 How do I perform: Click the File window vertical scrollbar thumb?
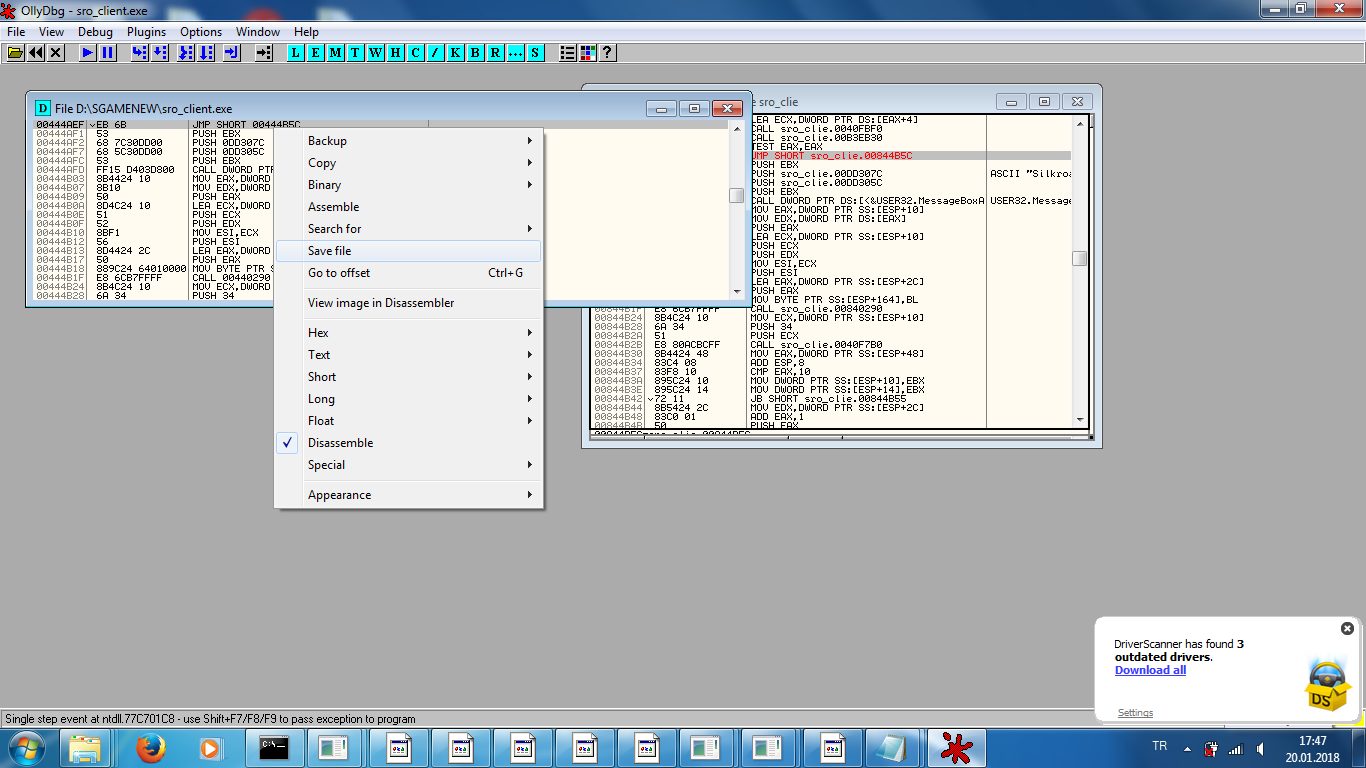pos(736,196)
